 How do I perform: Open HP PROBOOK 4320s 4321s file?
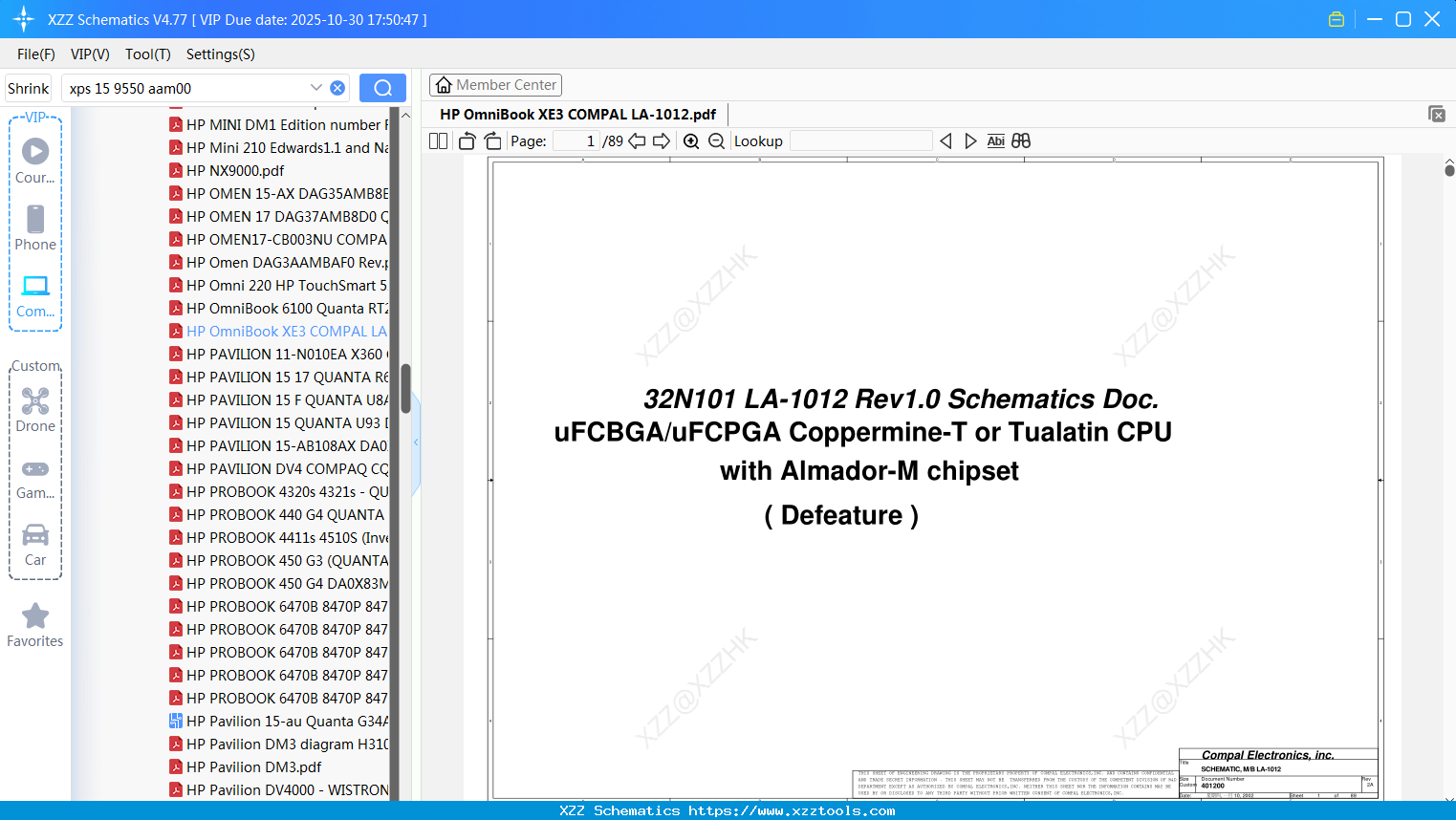point(279,491)
